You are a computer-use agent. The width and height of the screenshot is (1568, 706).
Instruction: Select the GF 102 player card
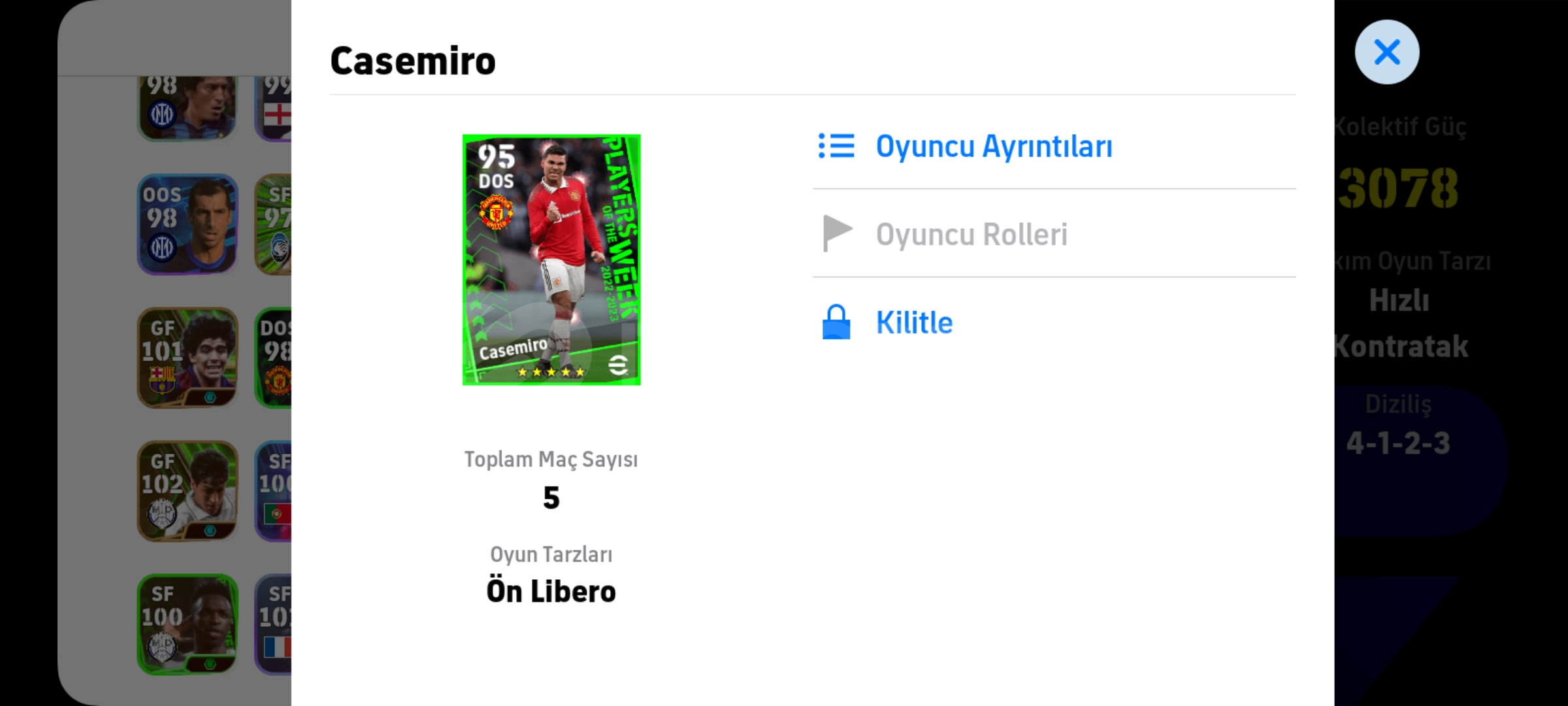[188, 491]
